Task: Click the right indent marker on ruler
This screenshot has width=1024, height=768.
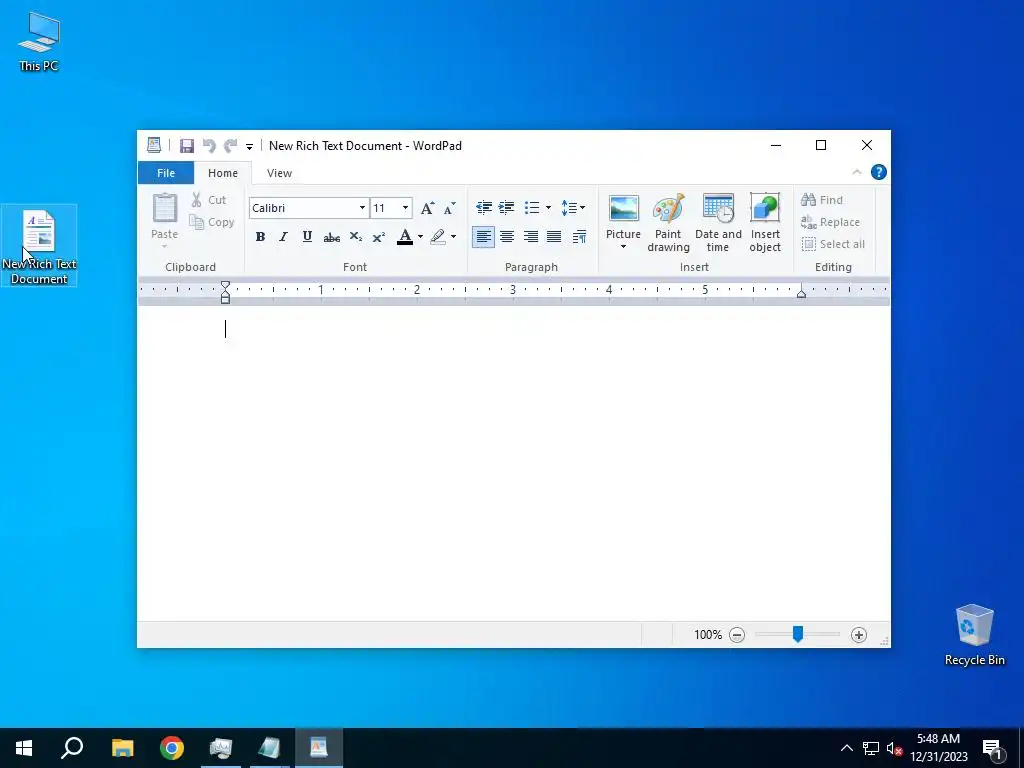Action: pyautogui.click(x=801, y=293)
